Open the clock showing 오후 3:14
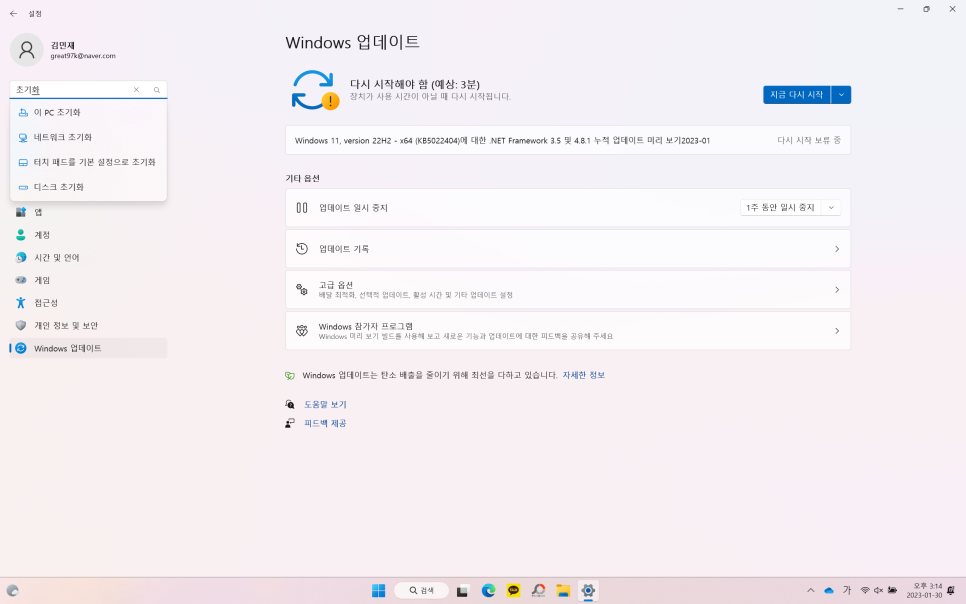Screen dimensions: 966x604 tap(924, 590)
